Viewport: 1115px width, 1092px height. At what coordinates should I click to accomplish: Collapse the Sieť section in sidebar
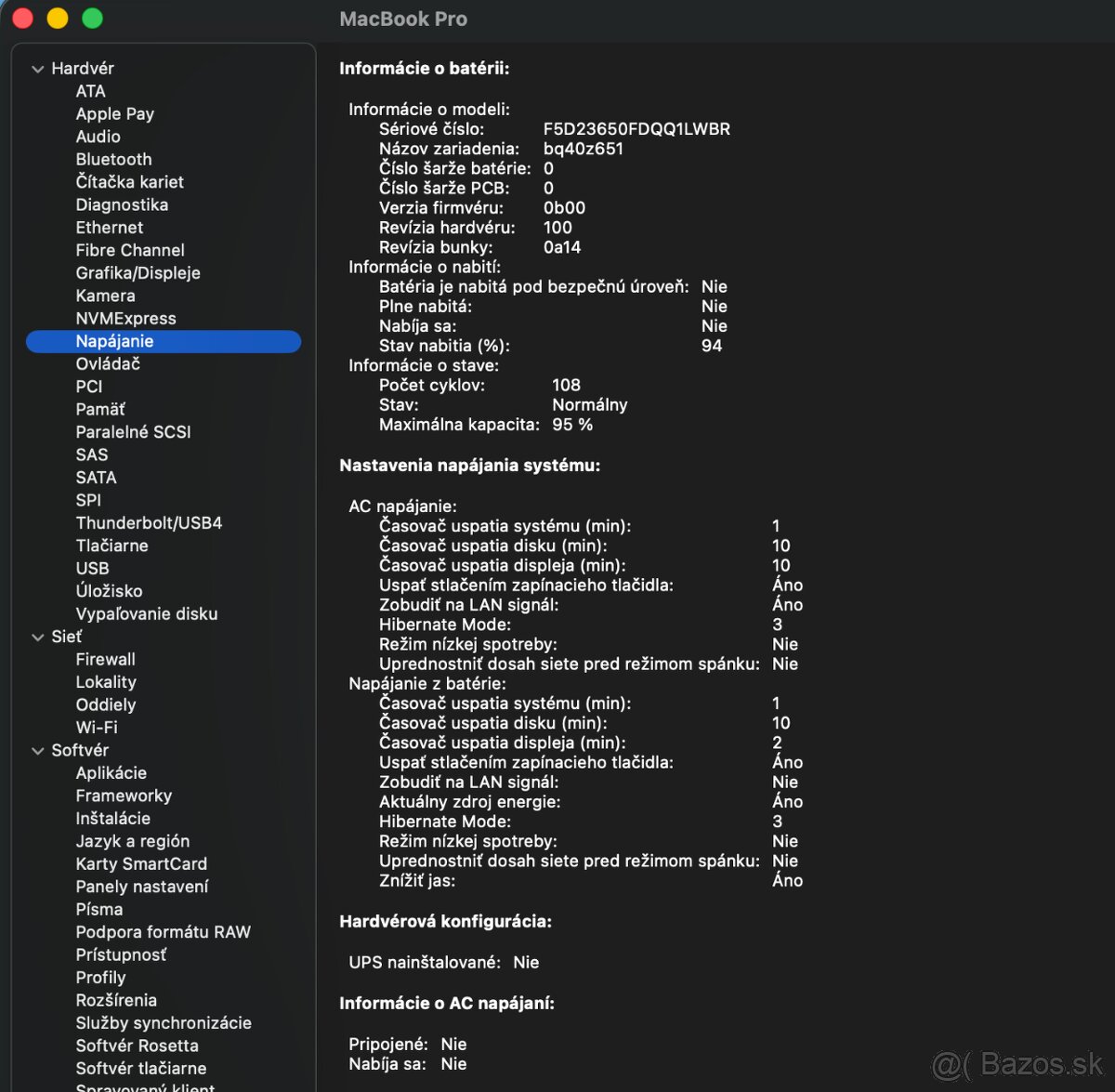(38, 637)
